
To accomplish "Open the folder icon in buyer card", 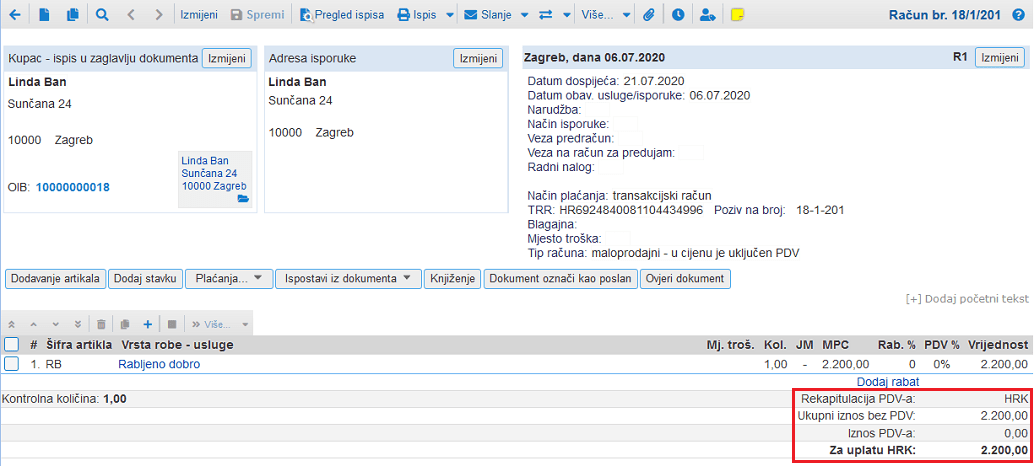I will pos(242,199).
